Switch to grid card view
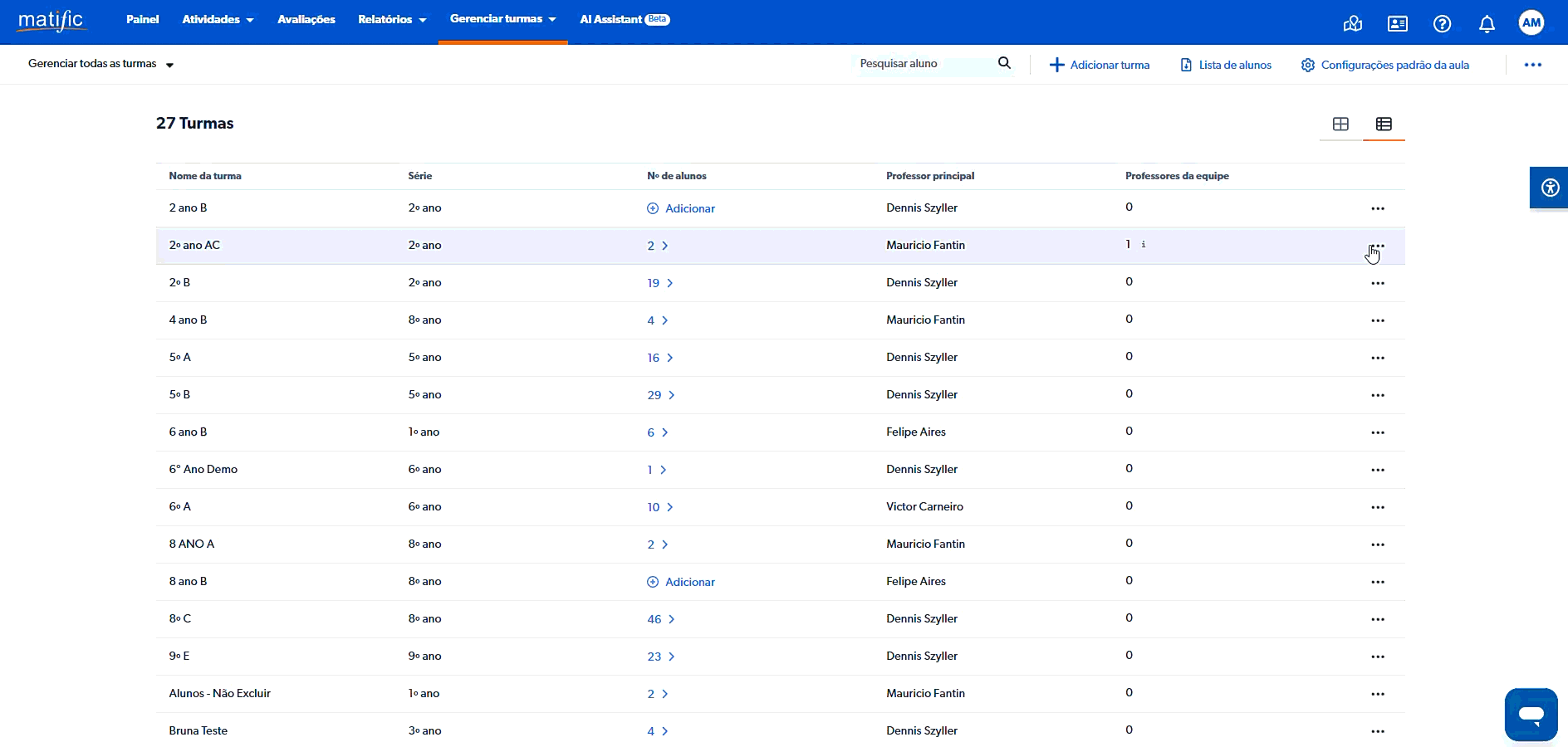1568x747 pixels. (x=1340, y=124)
